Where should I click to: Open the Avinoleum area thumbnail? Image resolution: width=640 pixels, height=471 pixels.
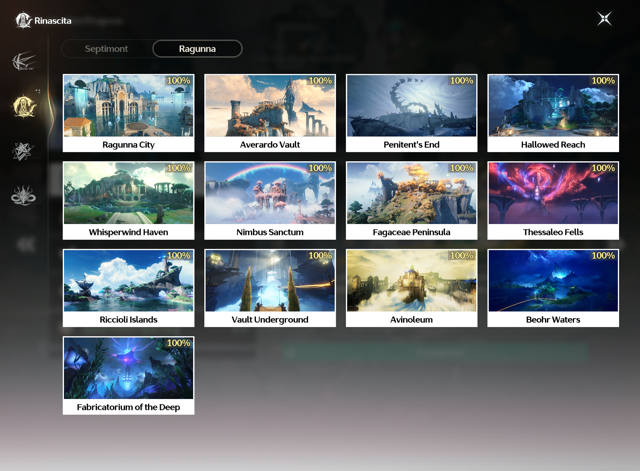[411, 281]
